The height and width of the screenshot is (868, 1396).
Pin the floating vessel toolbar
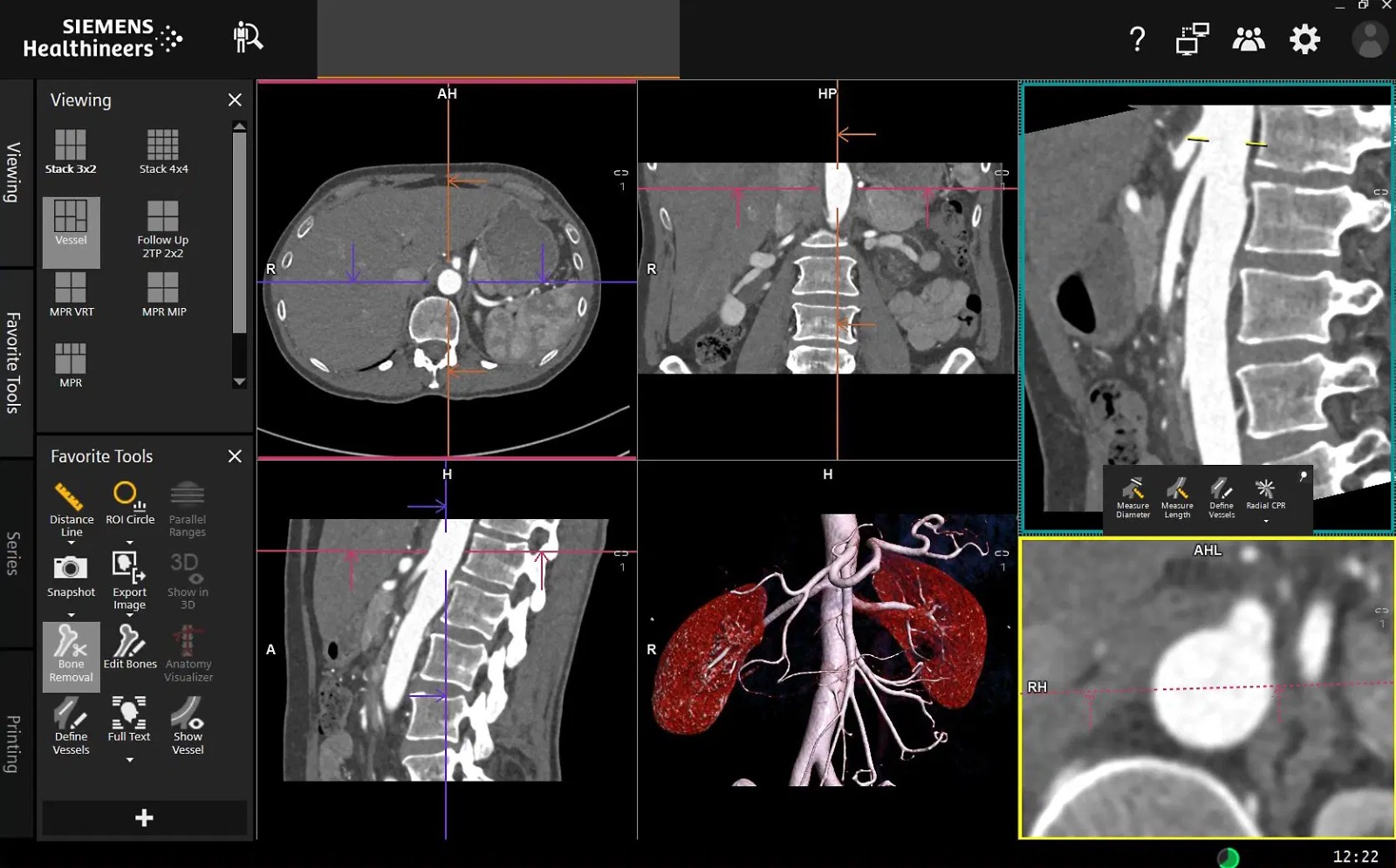point(1303,476)
